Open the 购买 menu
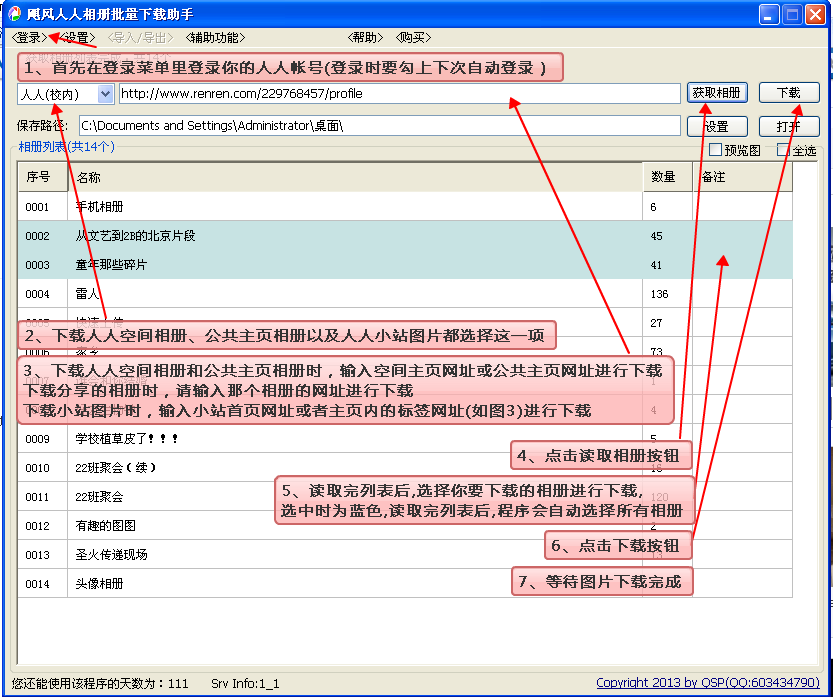The width and height of the screenshot is (833, 697). point(413,38)
